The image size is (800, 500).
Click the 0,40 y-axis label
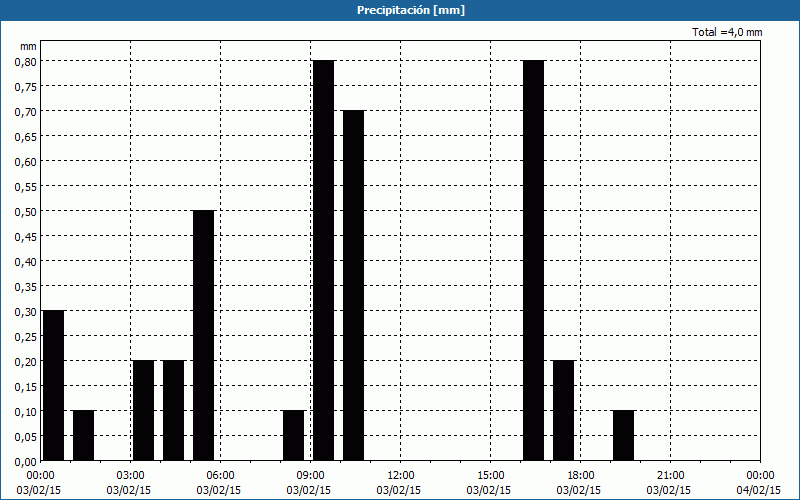click(26, 262)
